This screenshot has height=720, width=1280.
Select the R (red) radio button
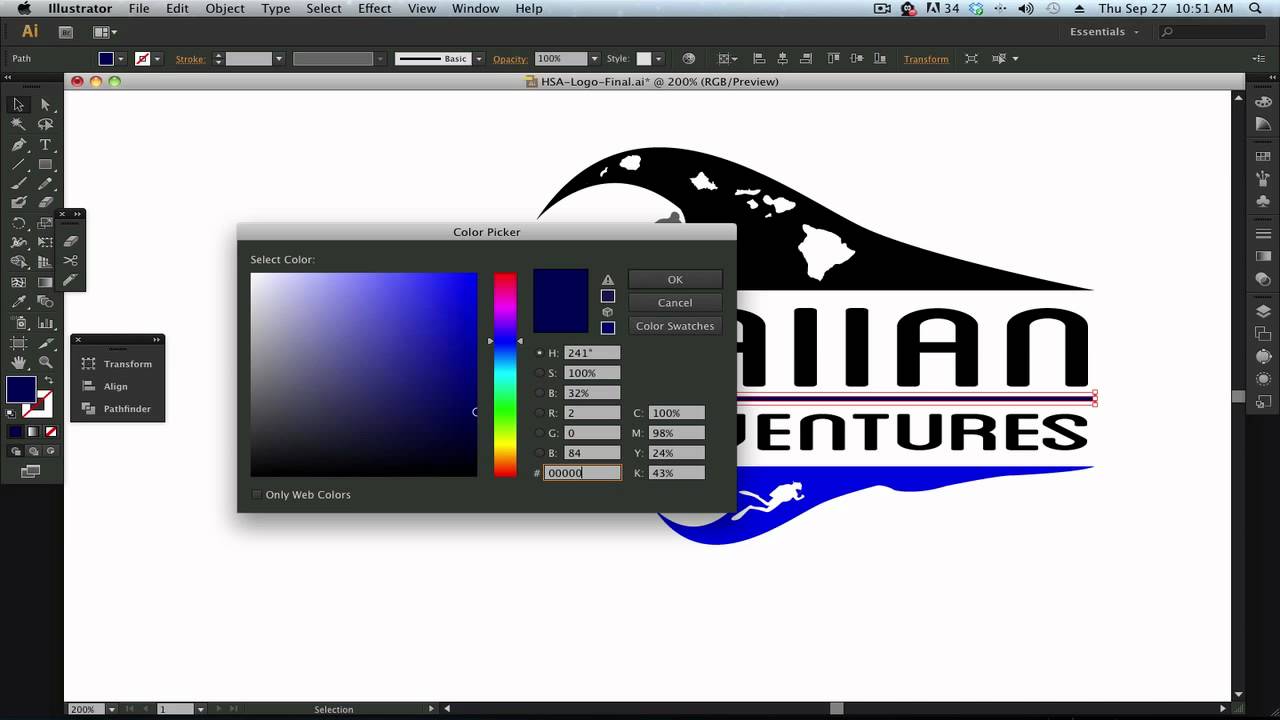click(x=540, y=413)
